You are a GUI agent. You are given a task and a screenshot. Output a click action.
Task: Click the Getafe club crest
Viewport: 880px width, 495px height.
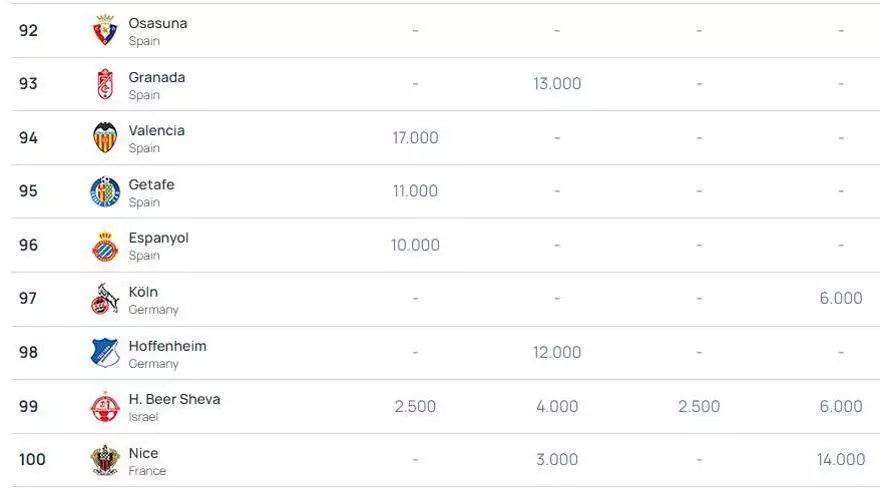(105, 191)
